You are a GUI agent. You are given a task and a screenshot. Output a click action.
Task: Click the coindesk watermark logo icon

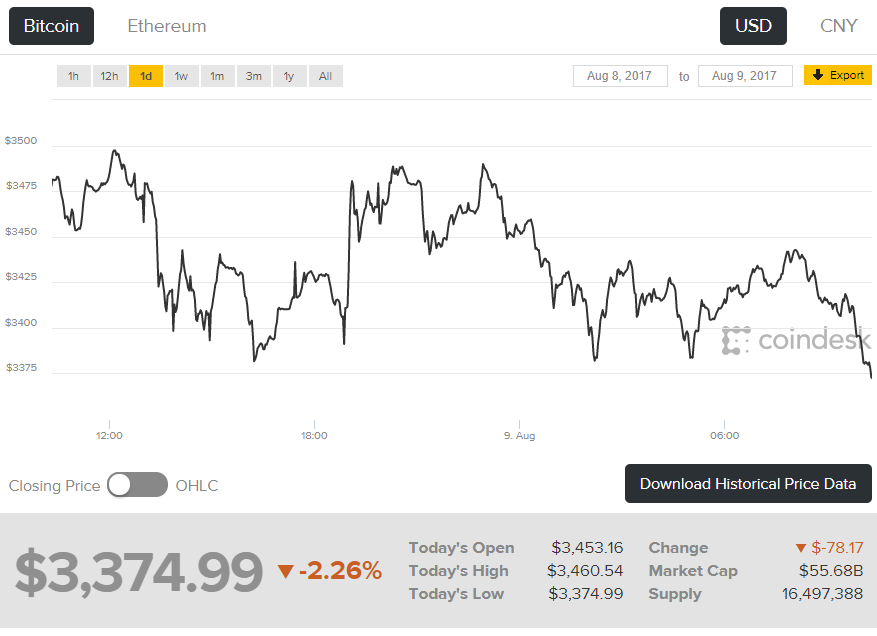[737, 340]
